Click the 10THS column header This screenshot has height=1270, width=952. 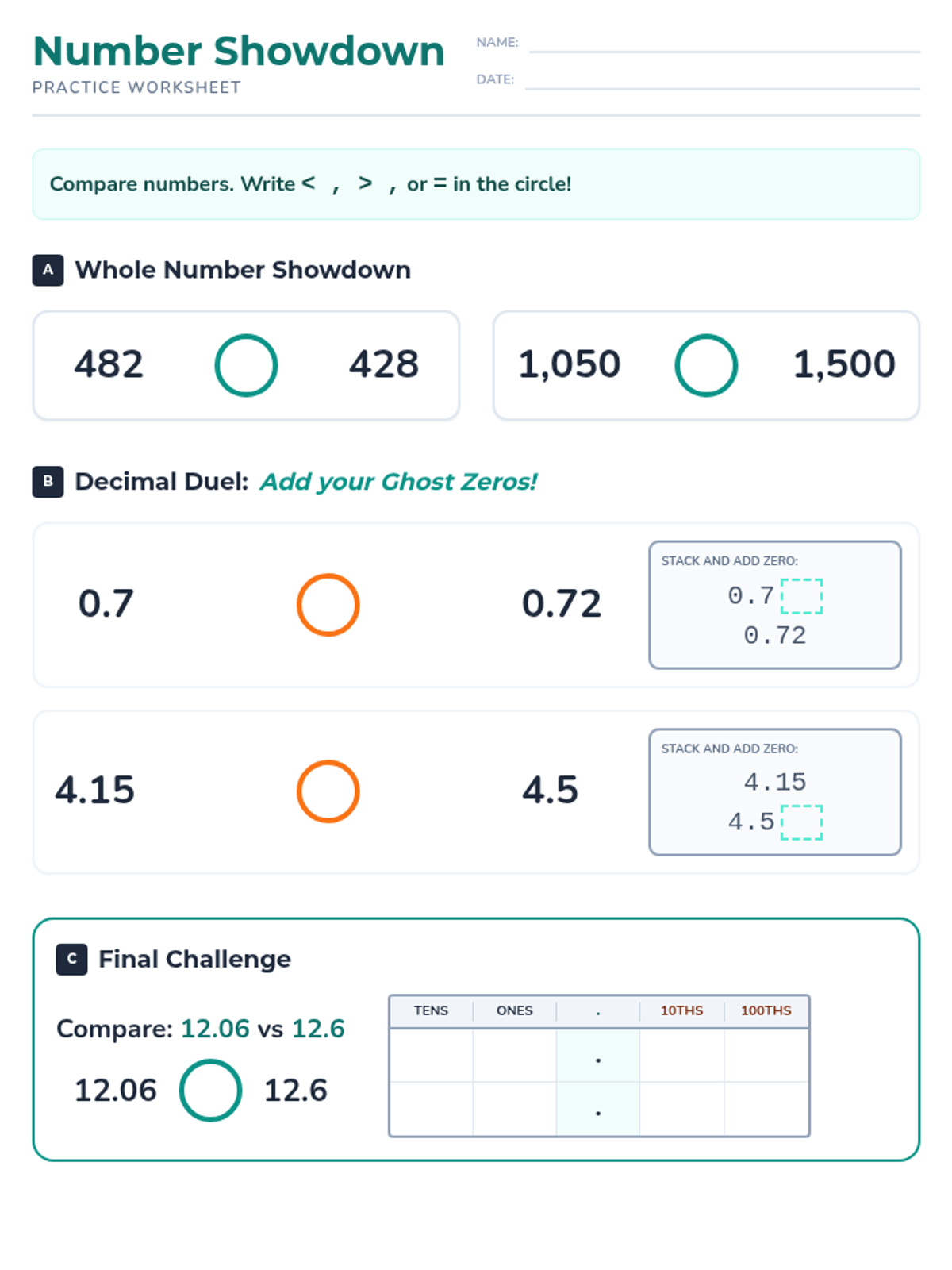coord(681,1011)
